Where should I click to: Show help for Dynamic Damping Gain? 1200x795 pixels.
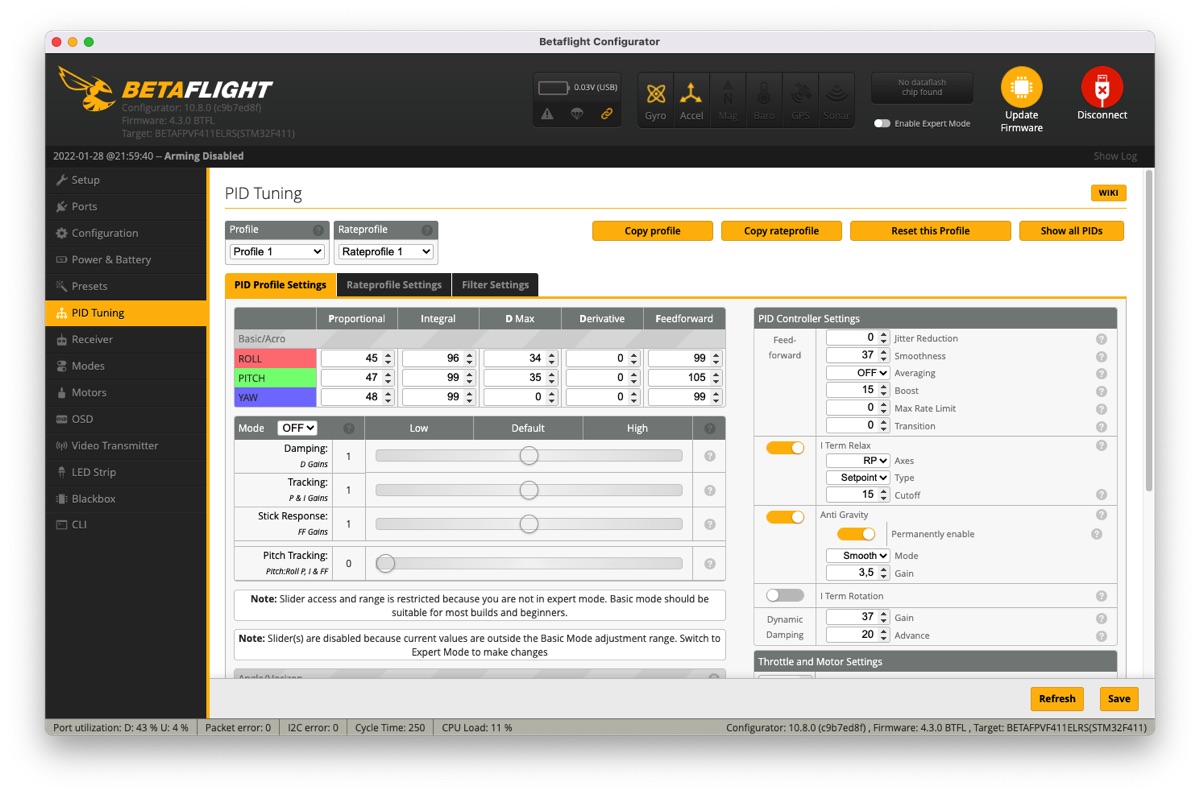click(x=1101, y=618)
